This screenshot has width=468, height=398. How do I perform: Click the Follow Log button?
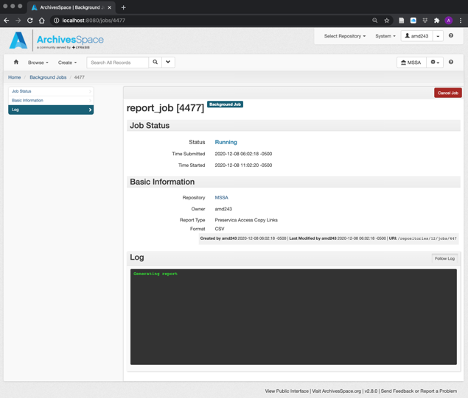click(x=444, y=258)
